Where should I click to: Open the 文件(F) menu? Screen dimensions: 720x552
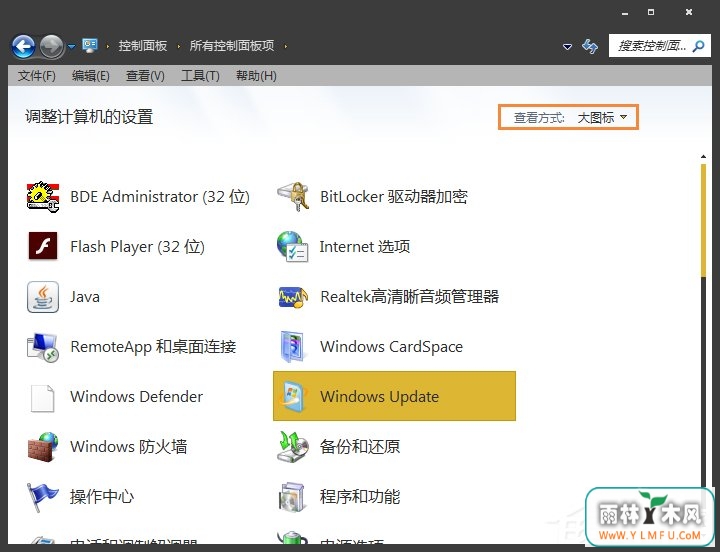[37, 76]
